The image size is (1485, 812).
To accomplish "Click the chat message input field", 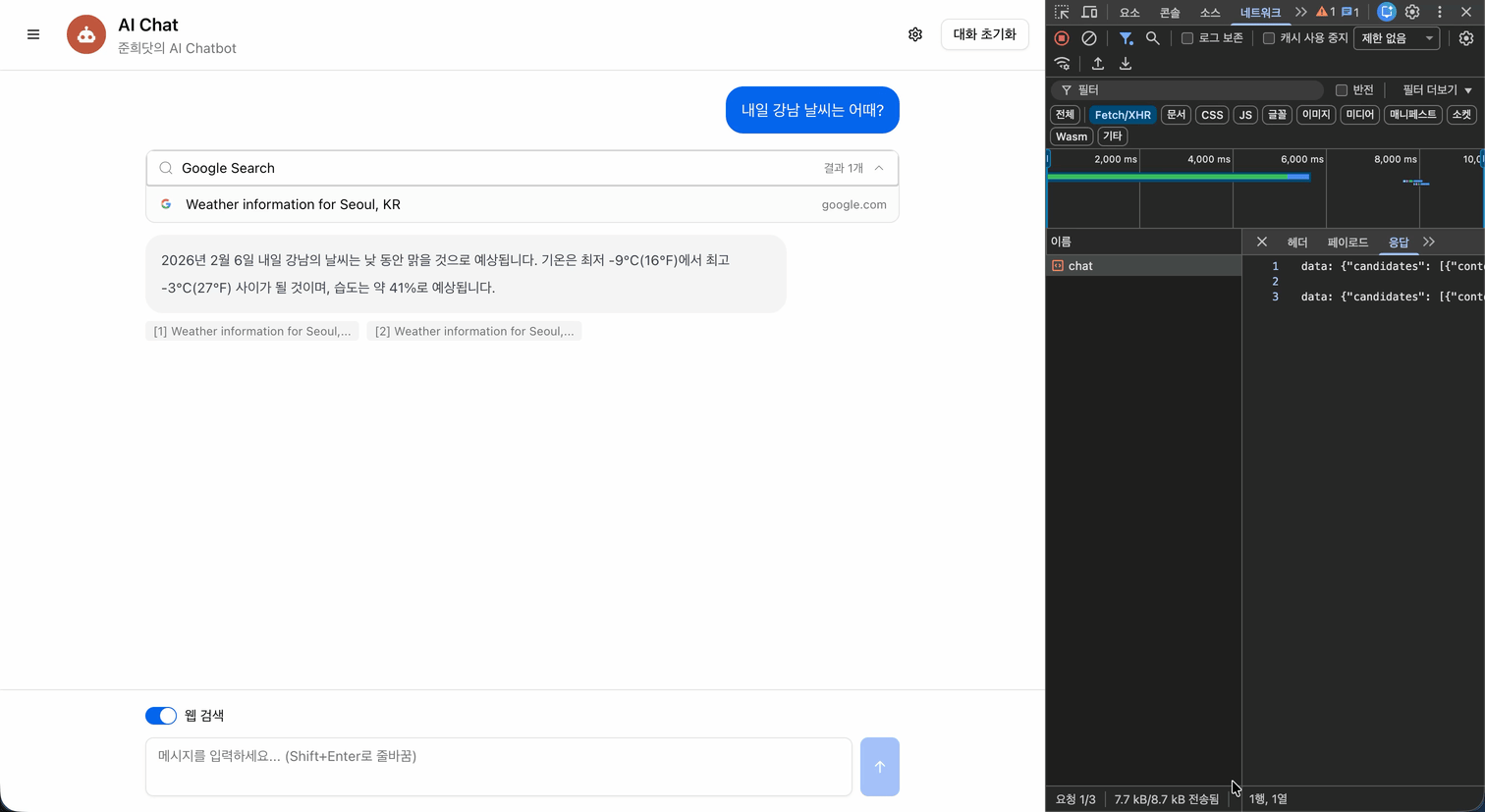I will 498,766.
